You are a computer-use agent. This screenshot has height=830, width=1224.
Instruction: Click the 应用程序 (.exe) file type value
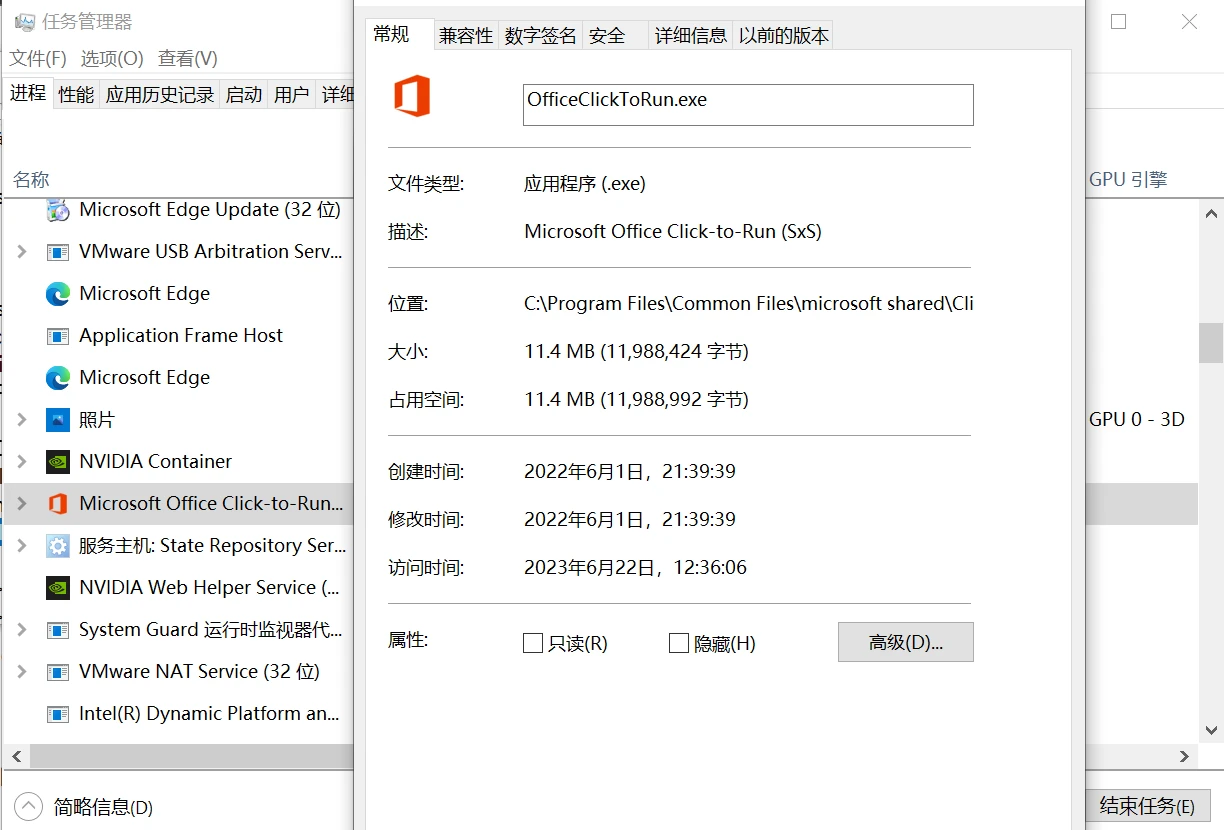click(x=585, y=184)
